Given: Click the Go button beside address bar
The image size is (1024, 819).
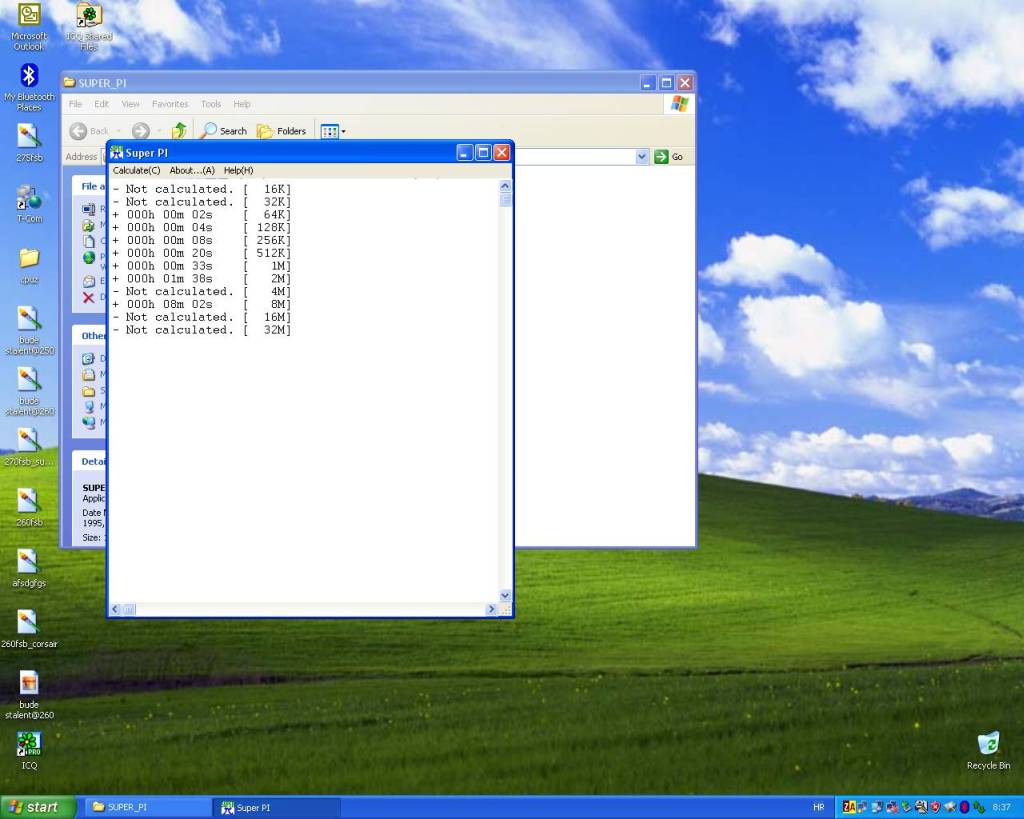Looking at the screenshot, I should pyautogui.click(x=669, y=157).
